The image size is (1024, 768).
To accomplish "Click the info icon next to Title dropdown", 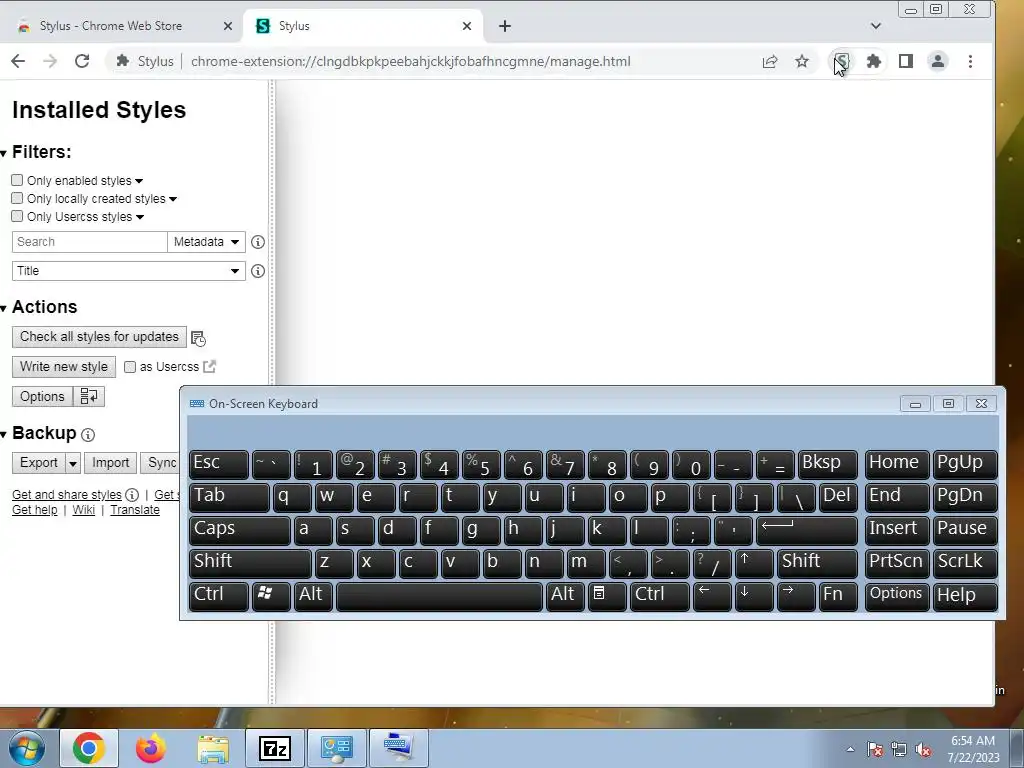I will (x=258, y=271).
